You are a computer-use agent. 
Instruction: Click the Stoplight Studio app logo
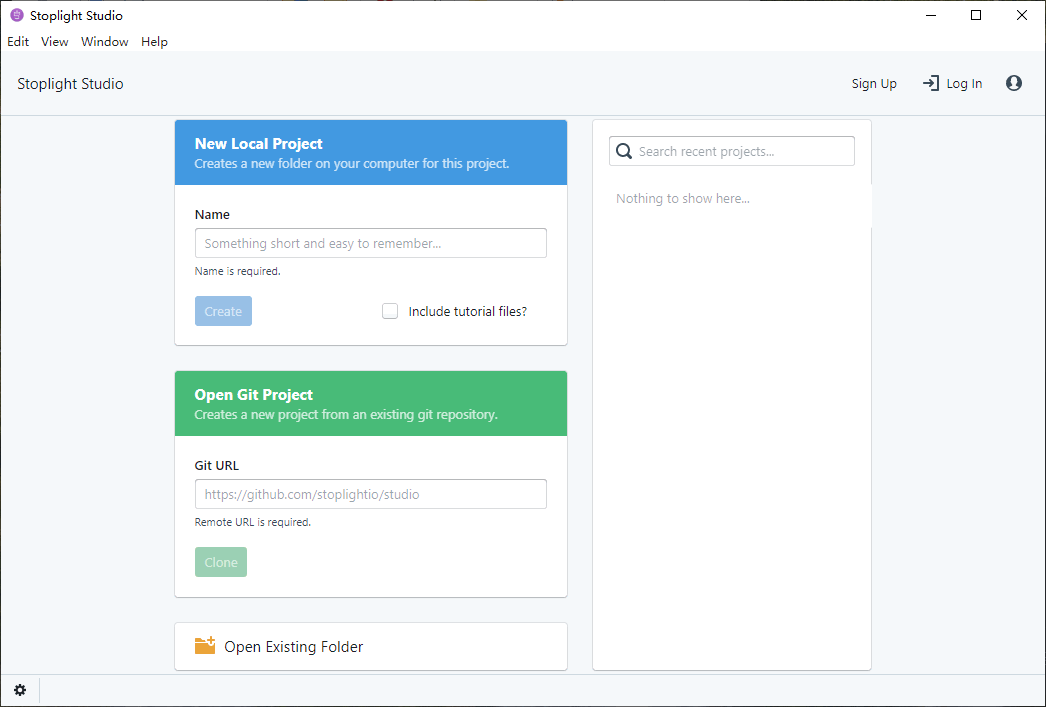tap(16, 15)
